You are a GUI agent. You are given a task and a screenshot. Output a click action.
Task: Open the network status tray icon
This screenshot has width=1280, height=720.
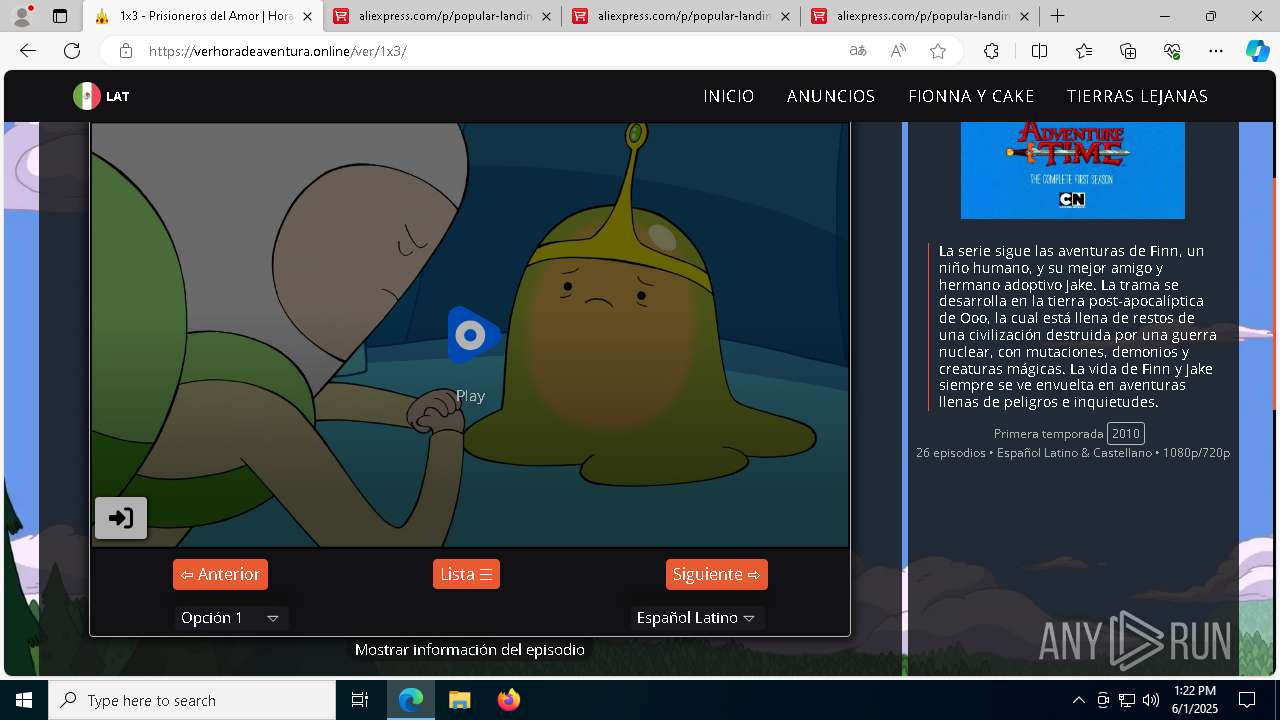pos(1126,700)
